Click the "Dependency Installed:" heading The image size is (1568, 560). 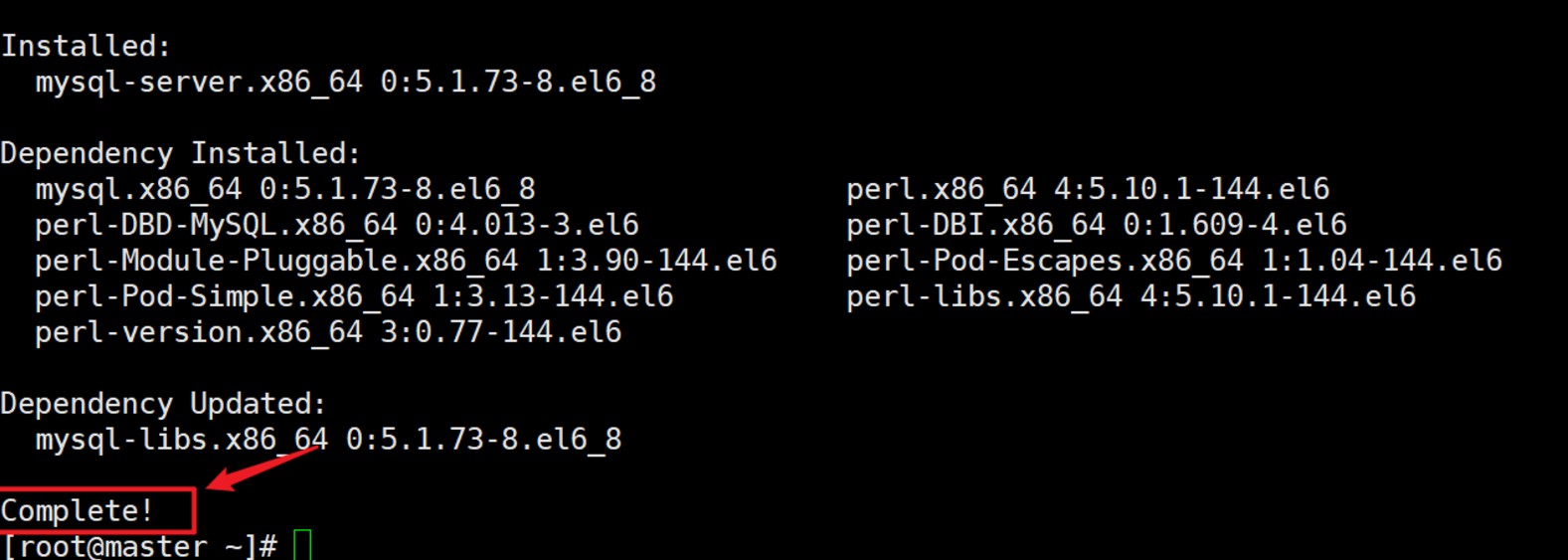click(180, 153)
